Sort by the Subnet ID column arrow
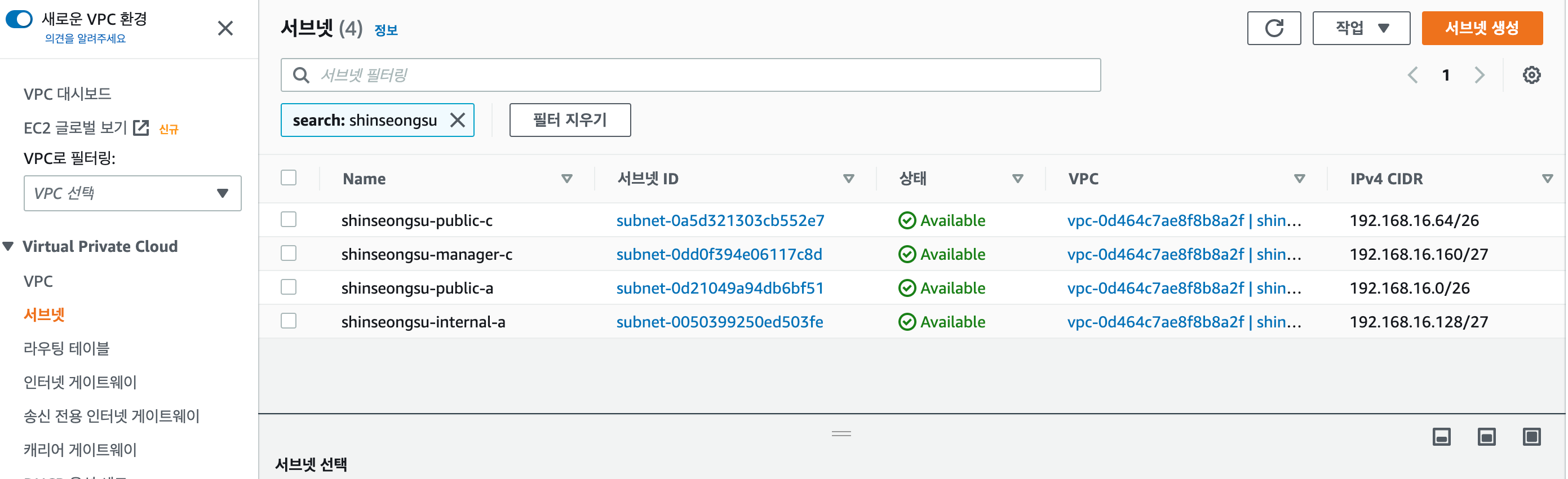This screenshot has width=1568, height=479. tap(848, 178)
